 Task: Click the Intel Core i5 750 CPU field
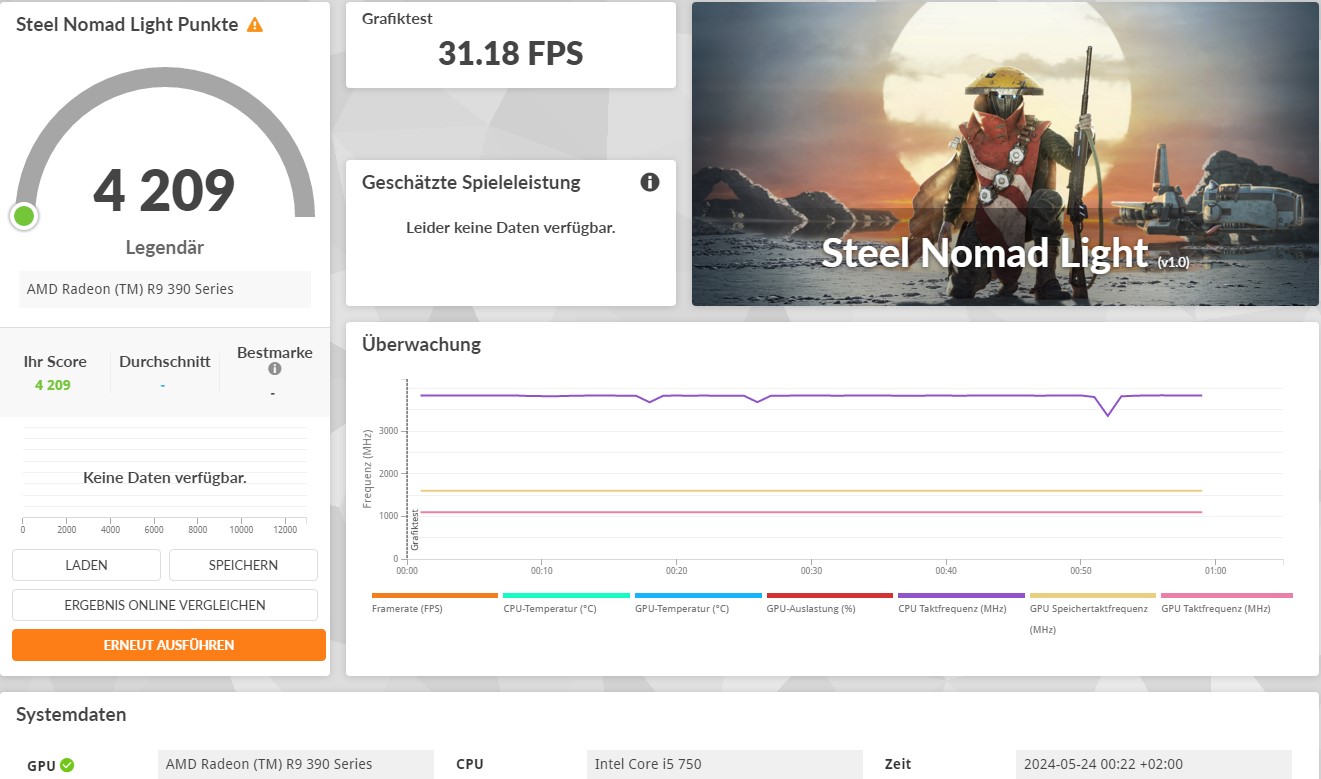(725, 764)
